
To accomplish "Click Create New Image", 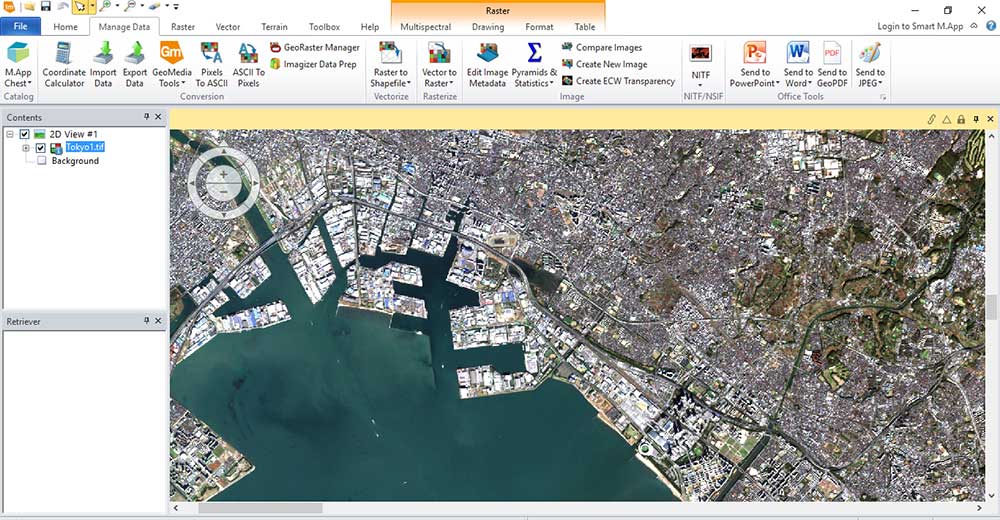I will [605, 64].
